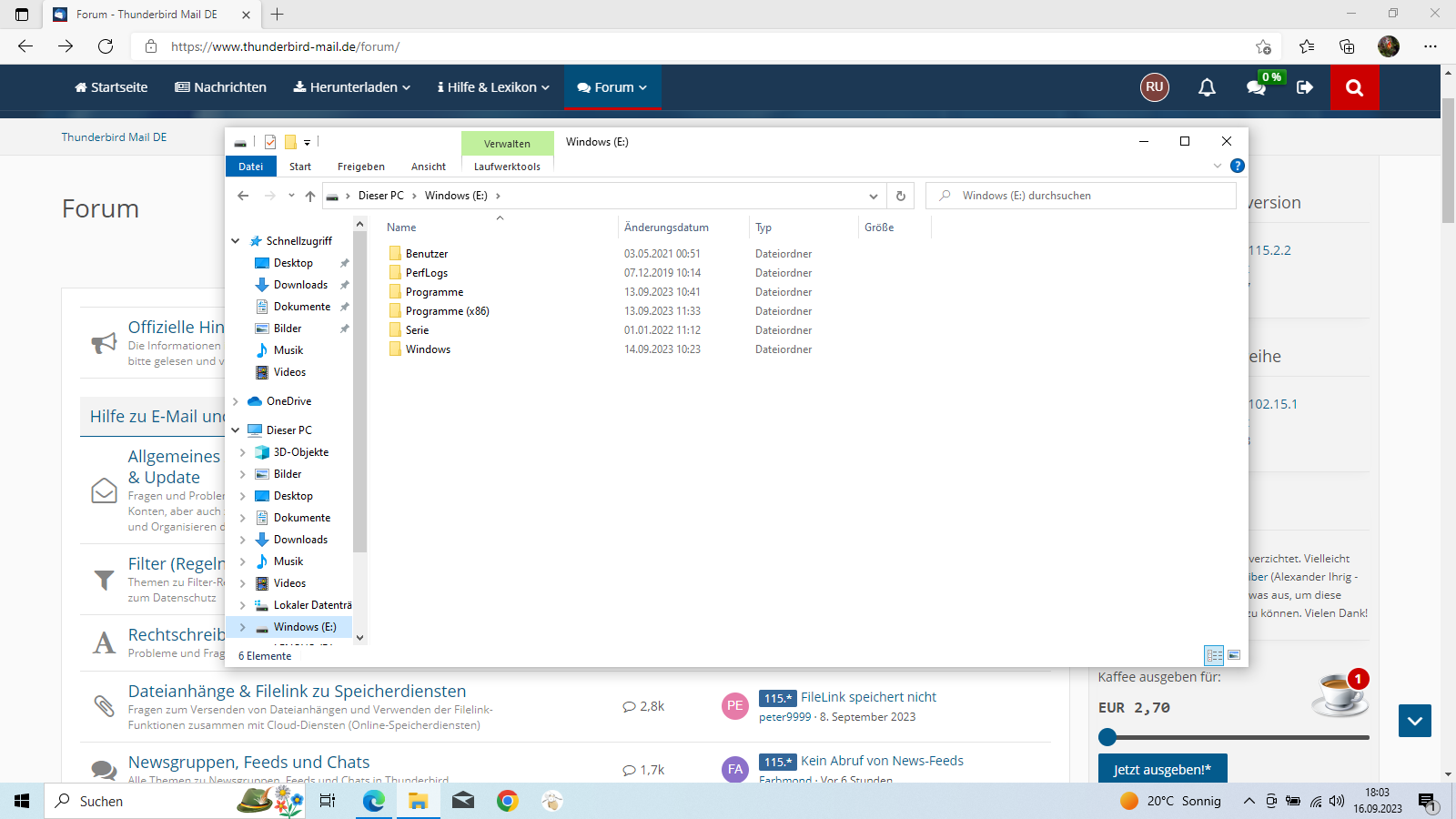
Task: Switch to details view layout button
Action: [1214, 655]
